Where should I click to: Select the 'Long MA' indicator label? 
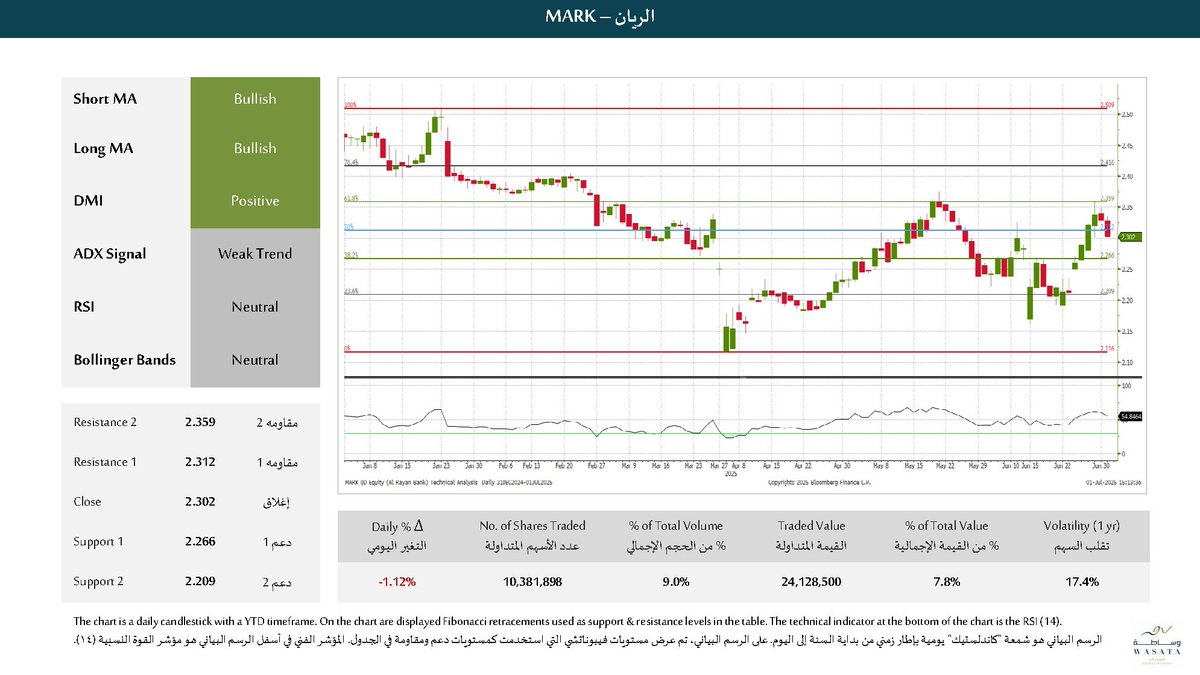point(103,148)
